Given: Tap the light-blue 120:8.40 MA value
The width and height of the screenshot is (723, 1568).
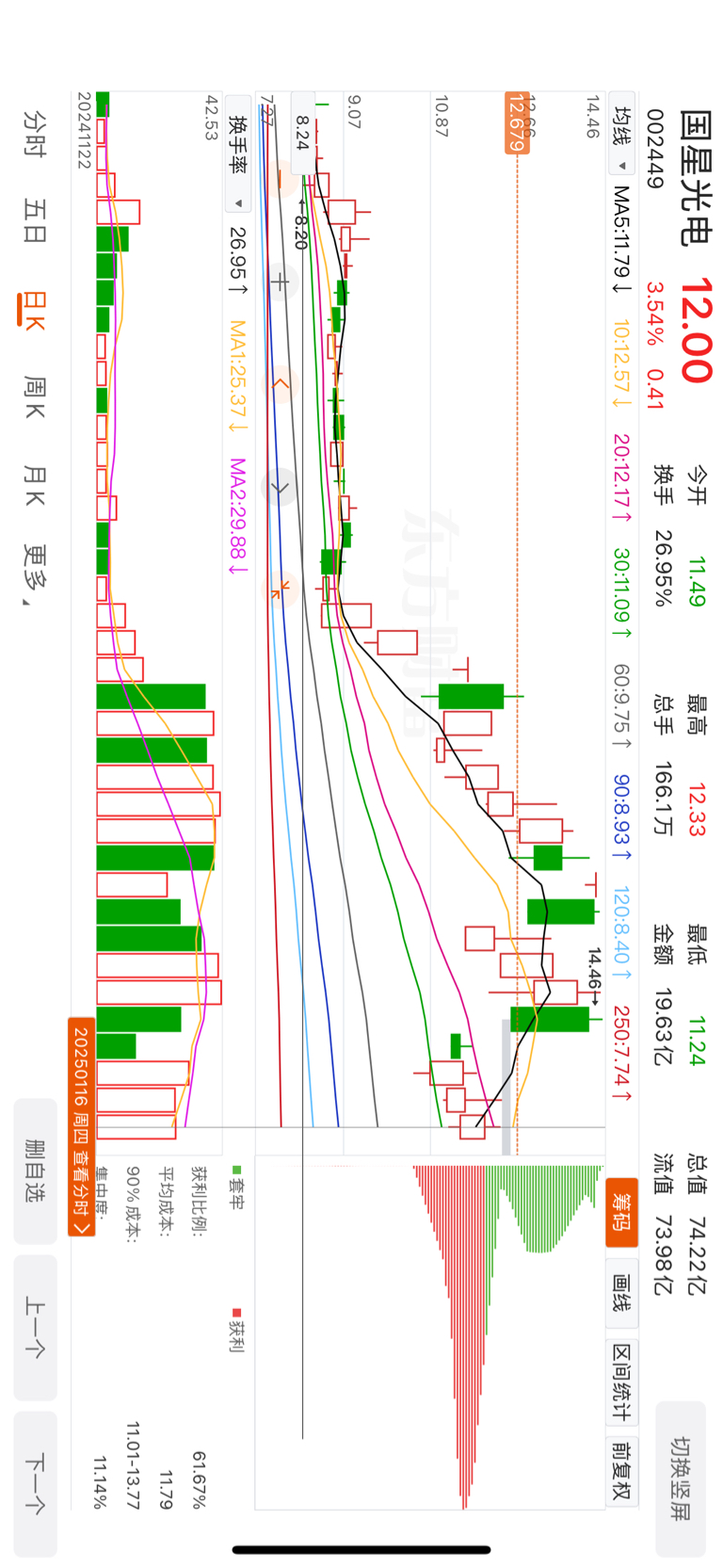Looking at the screenshot, I should pos(620,931).
